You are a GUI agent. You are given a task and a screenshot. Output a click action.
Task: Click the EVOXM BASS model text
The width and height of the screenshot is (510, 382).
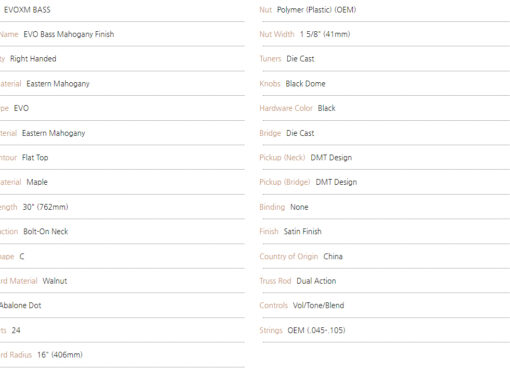tap(27, 10)
